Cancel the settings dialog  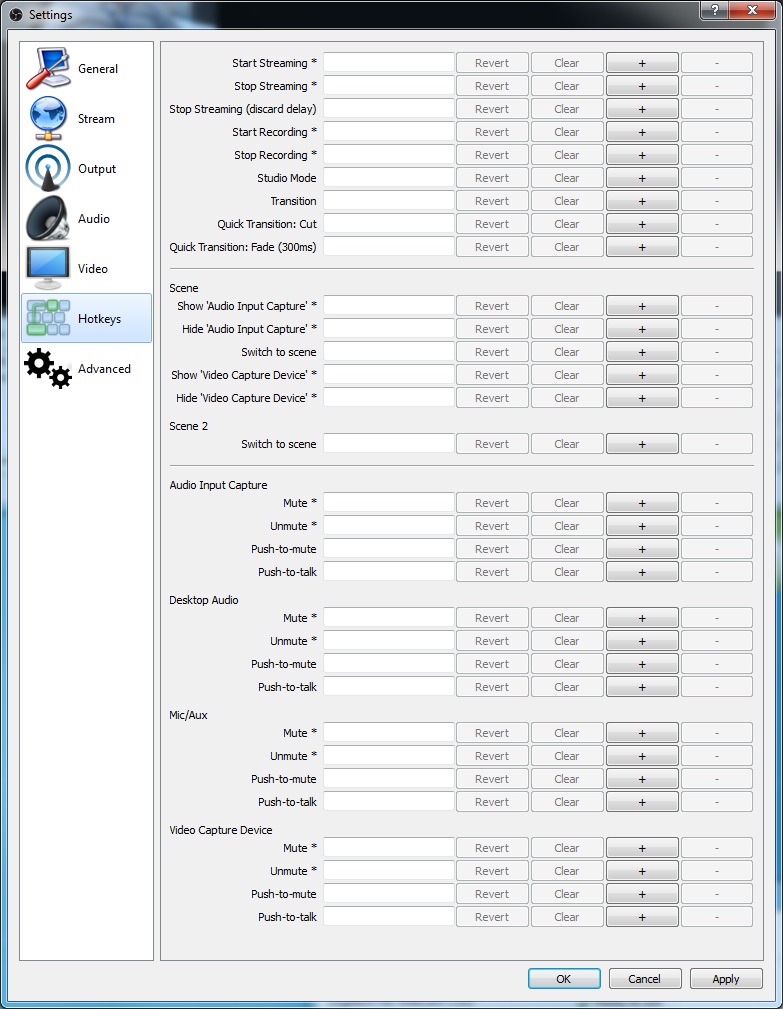click(644, 979)
